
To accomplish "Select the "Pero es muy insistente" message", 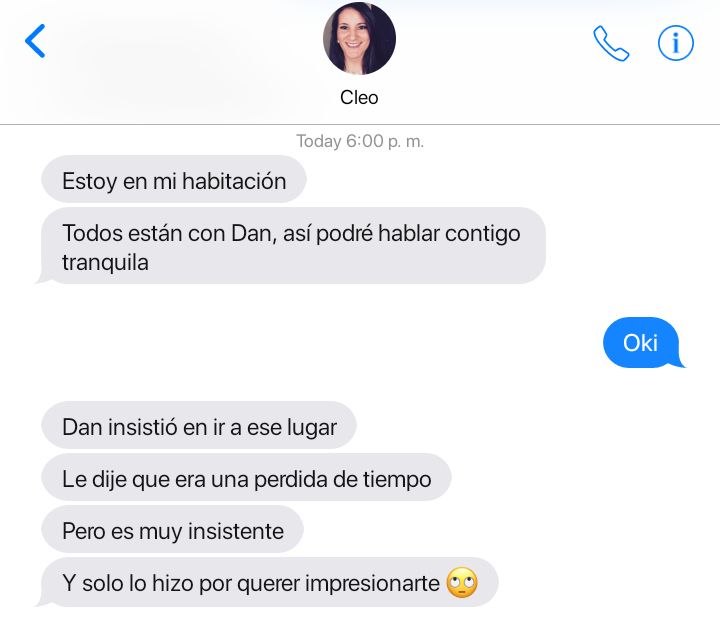I will 173,530.
